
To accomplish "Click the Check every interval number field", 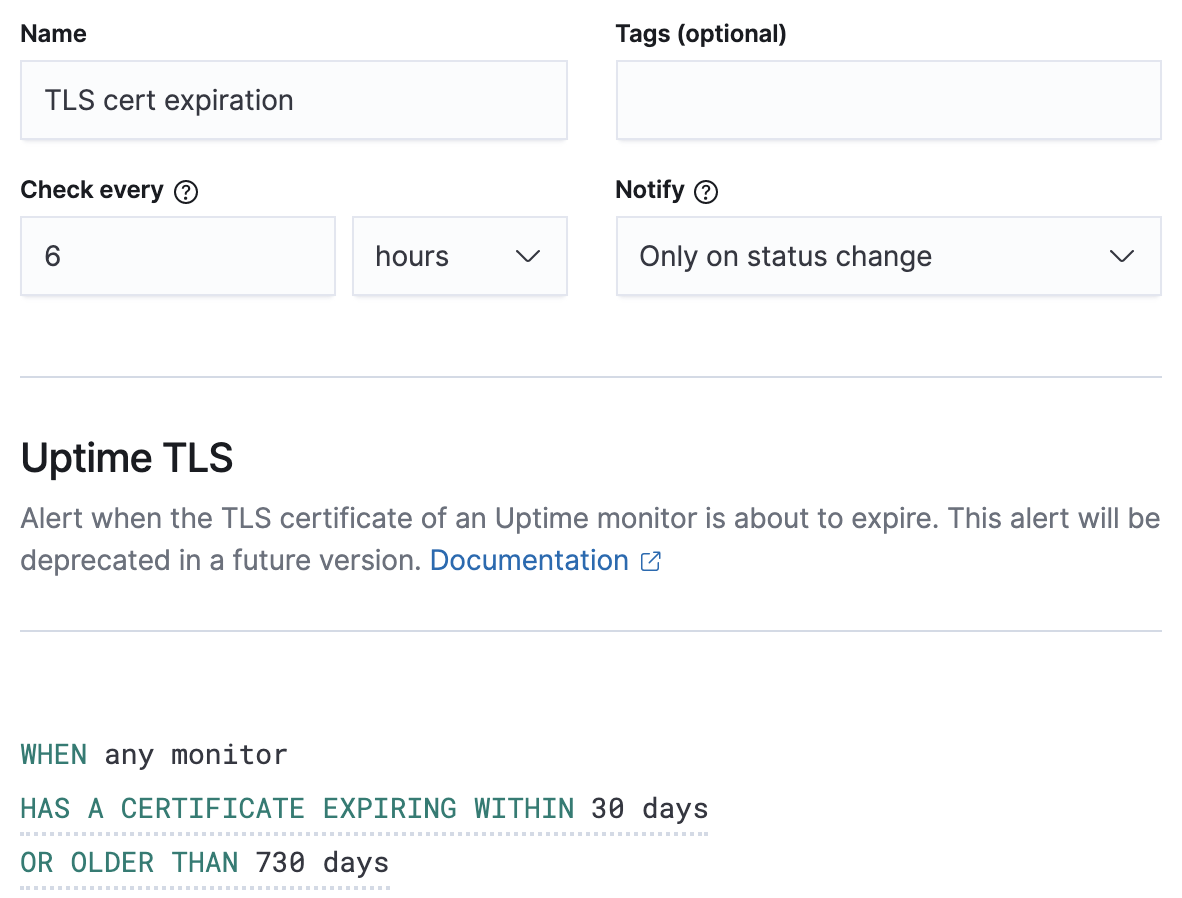I will [x=177, y=257].
